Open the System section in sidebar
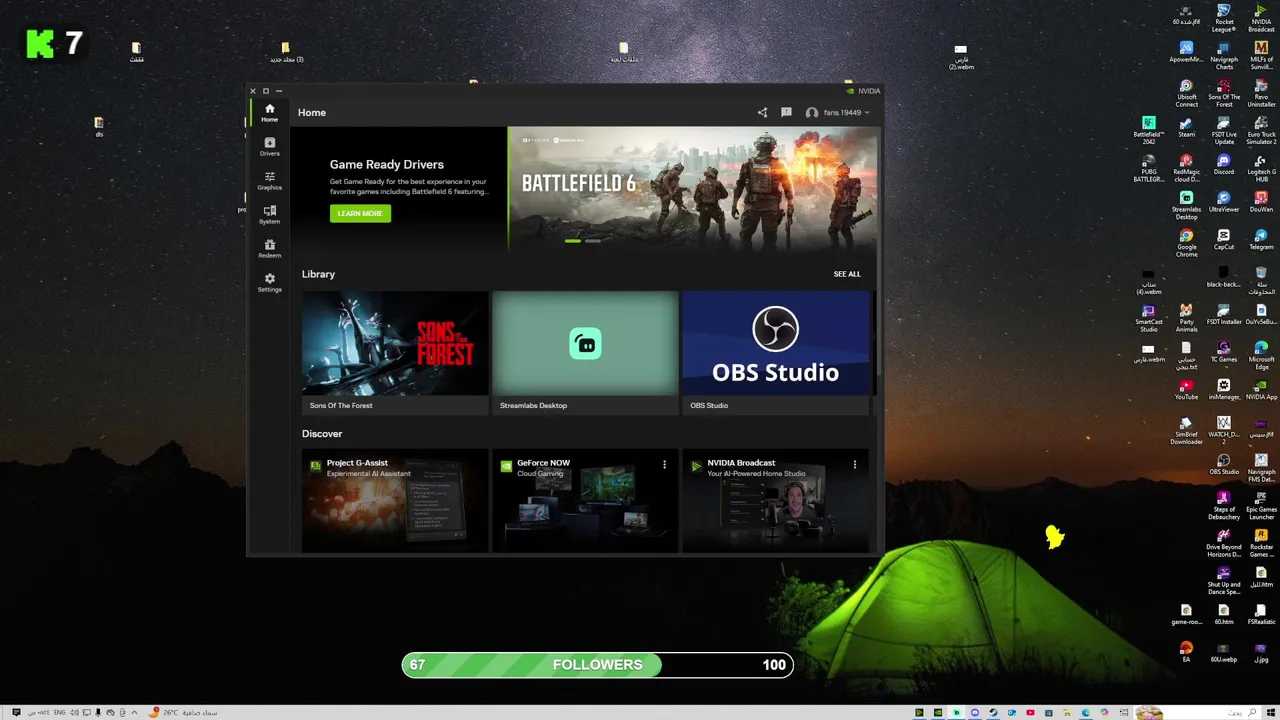 pyautogui.click(x=269, y=215)
